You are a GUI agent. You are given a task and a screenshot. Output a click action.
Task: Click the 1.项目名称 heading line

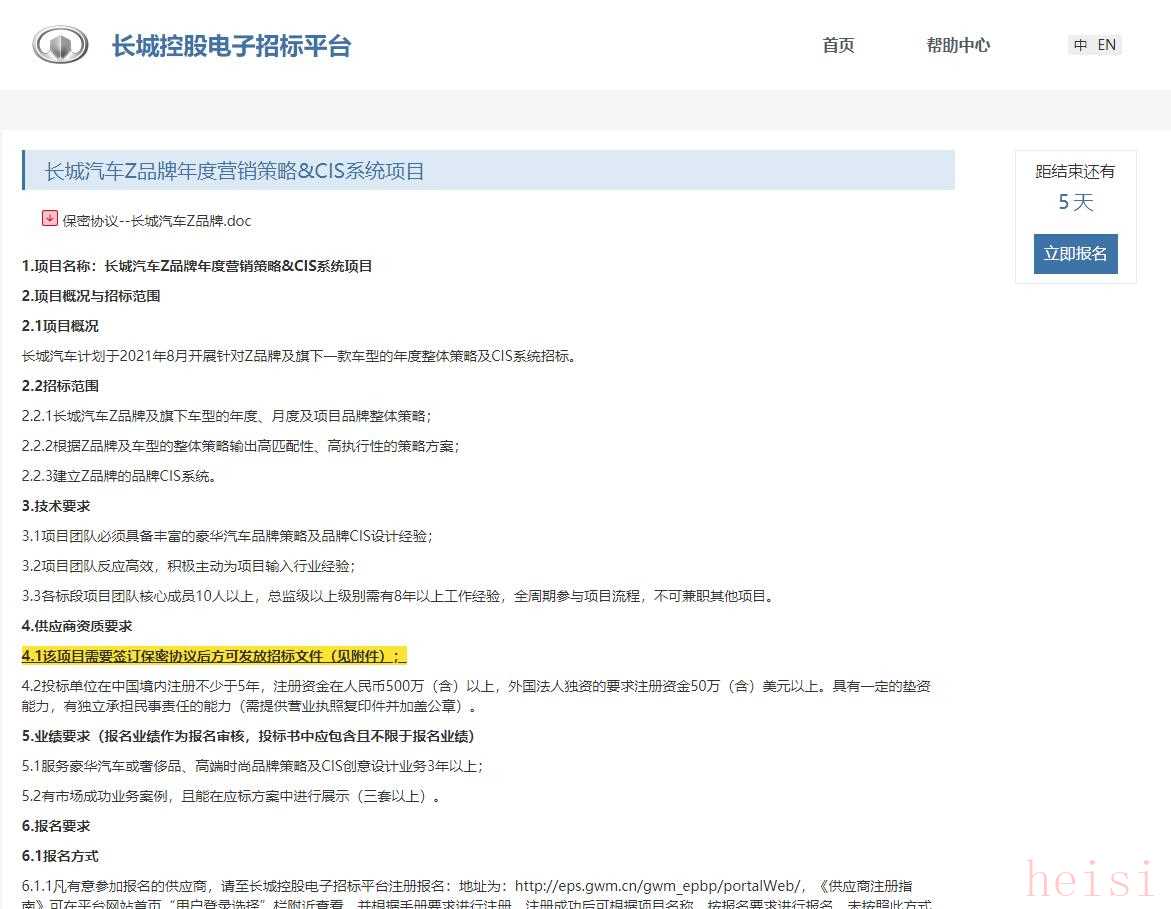(x=197, y=266)
